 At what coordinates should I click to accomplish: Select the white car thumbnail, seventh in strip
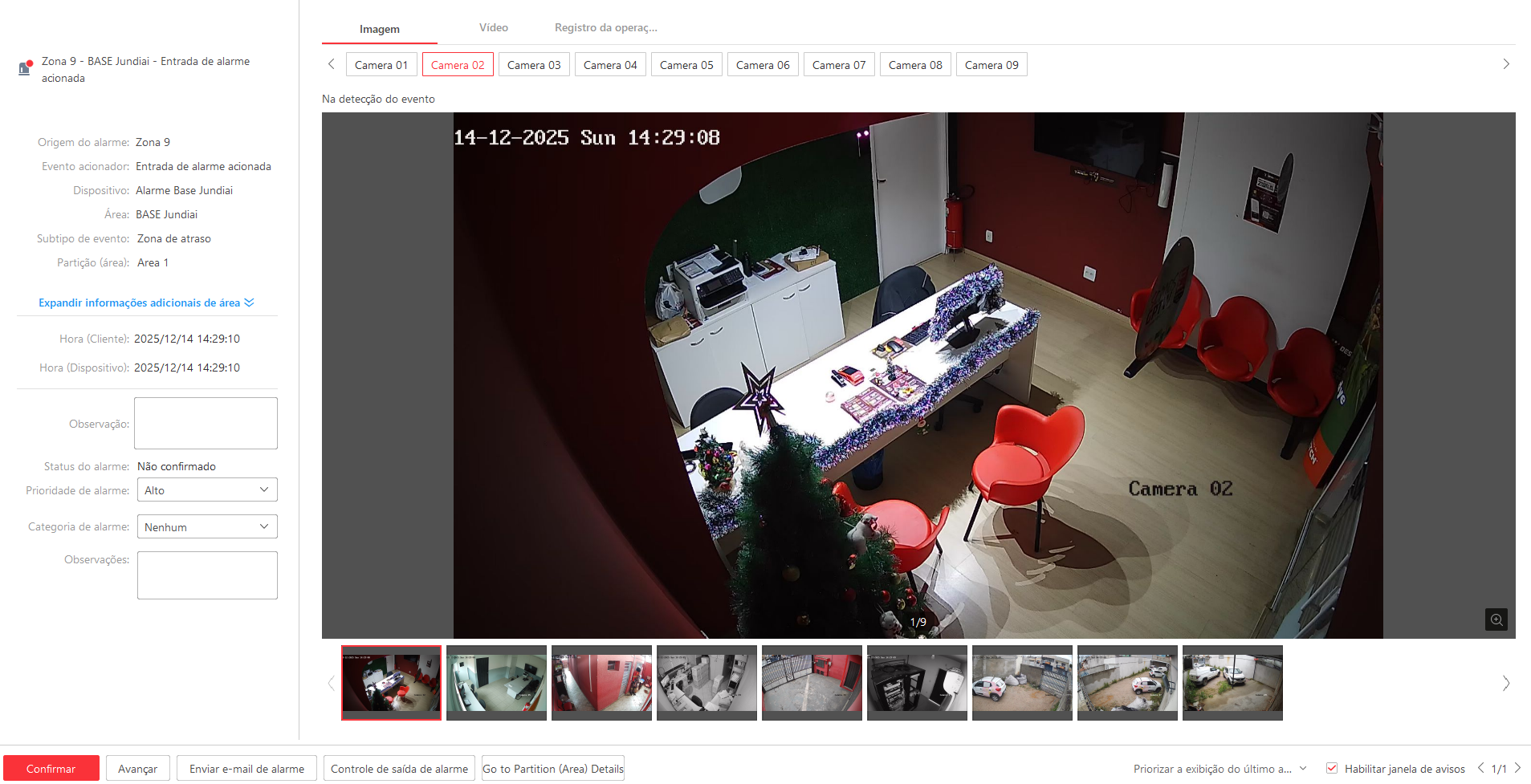(1021, 683)
